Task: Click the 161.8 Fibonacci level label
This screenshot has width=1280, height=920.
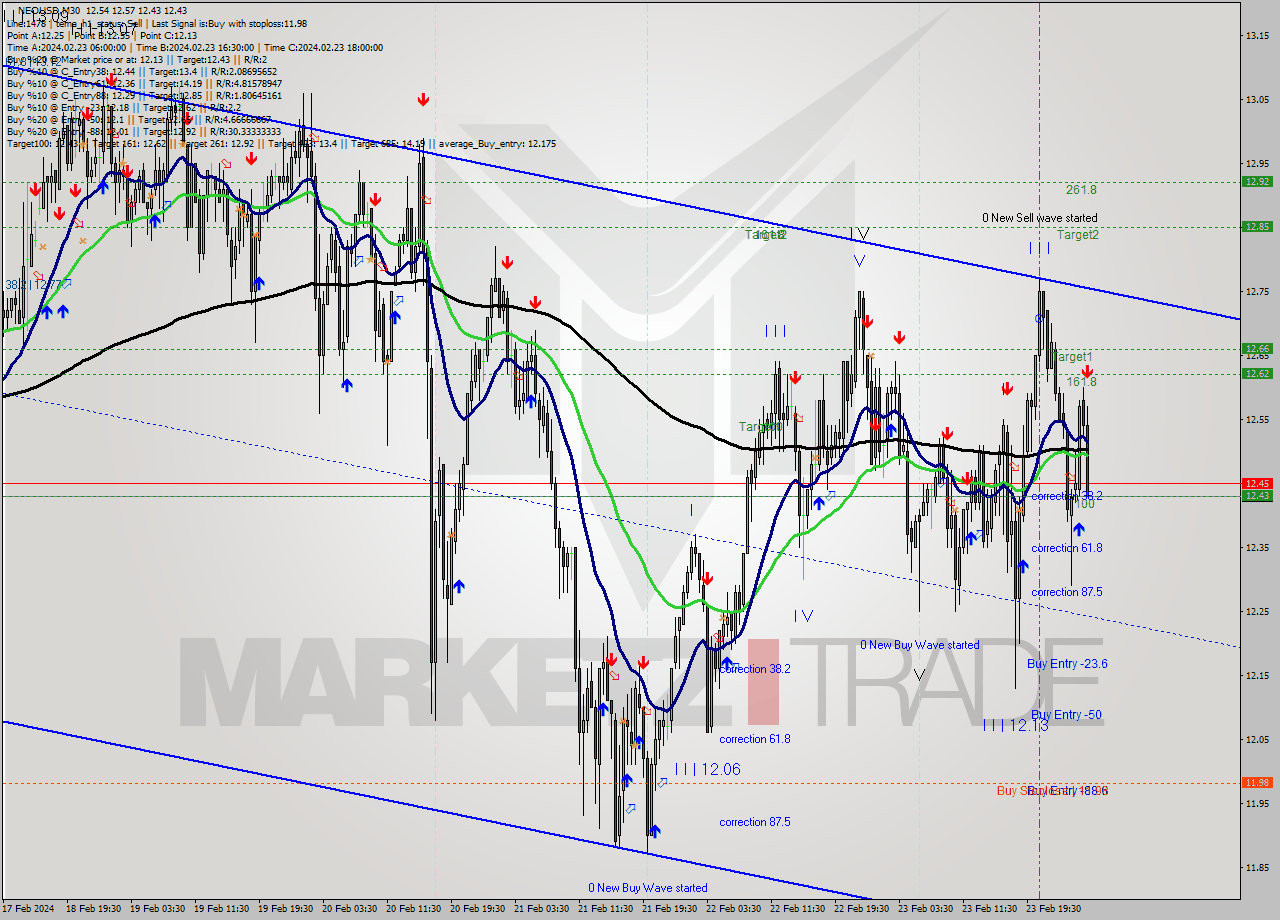Action: point(1081,382)
